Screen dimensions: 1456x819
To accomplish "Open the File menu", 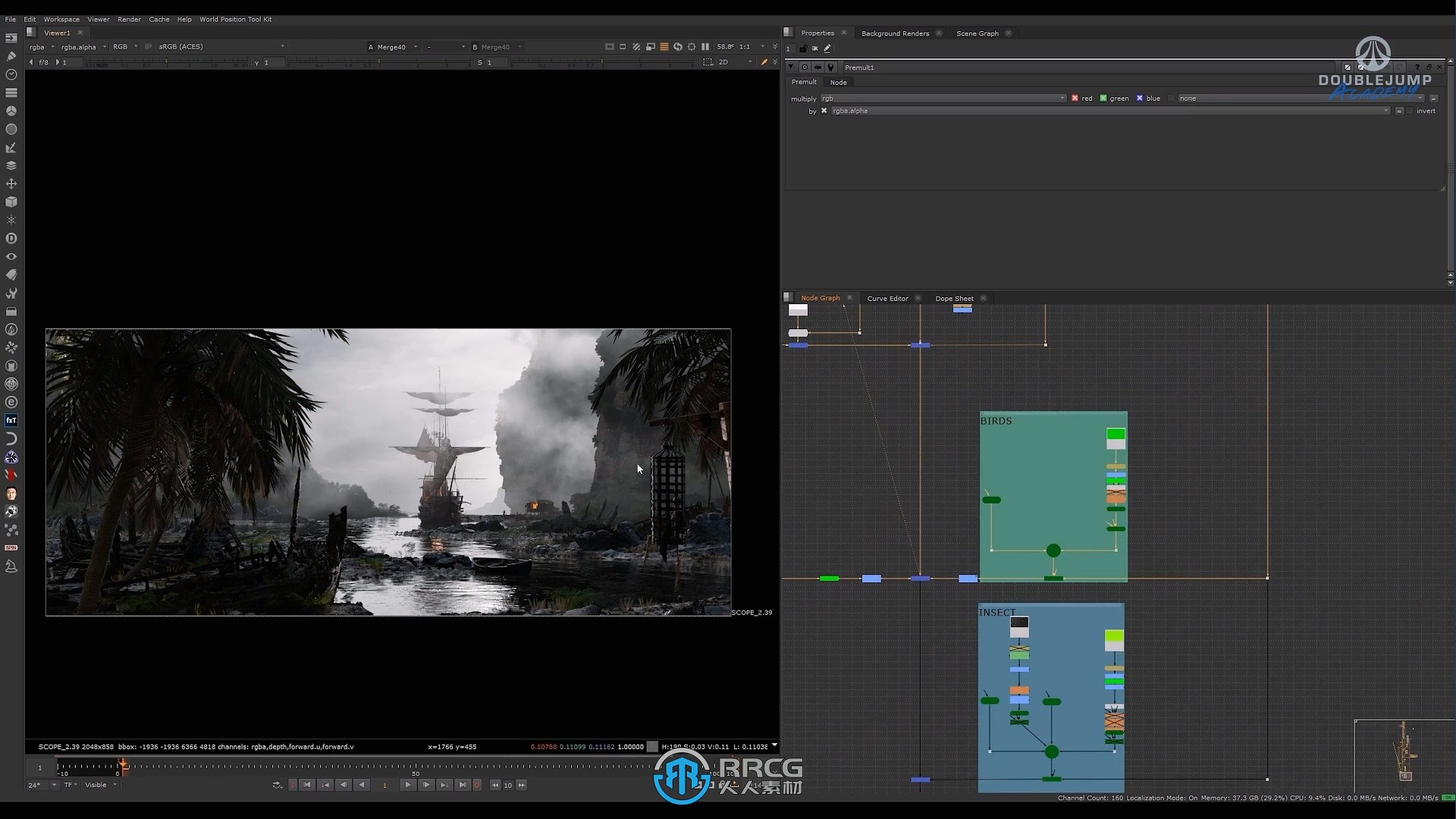I will coord(10,19).
